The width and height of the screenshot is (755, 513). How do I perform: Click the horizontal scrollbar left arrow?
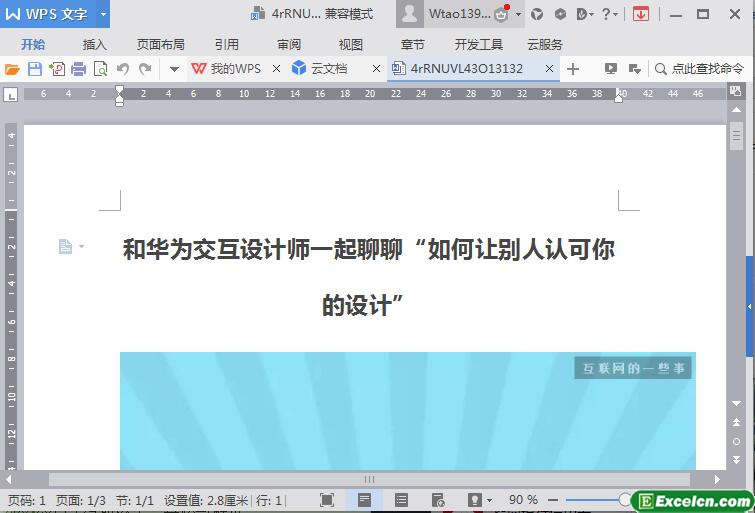[8, 479]
